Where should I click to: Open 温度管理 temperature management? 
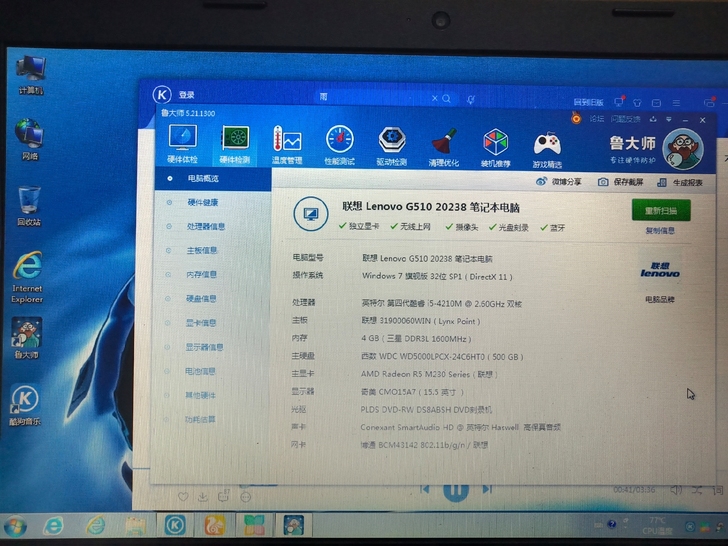pyautogui.click(x=287, y=145)
